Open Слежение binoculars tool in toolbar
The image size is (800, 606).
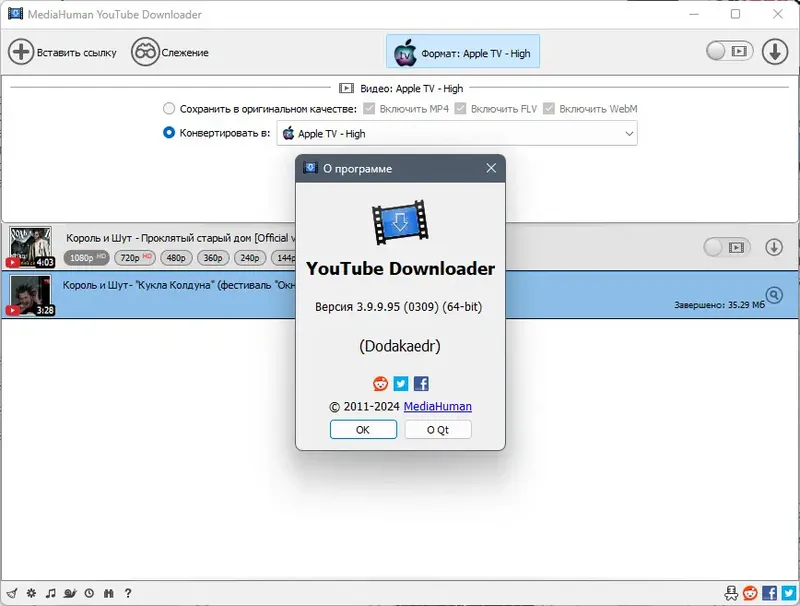click(145, 52)
